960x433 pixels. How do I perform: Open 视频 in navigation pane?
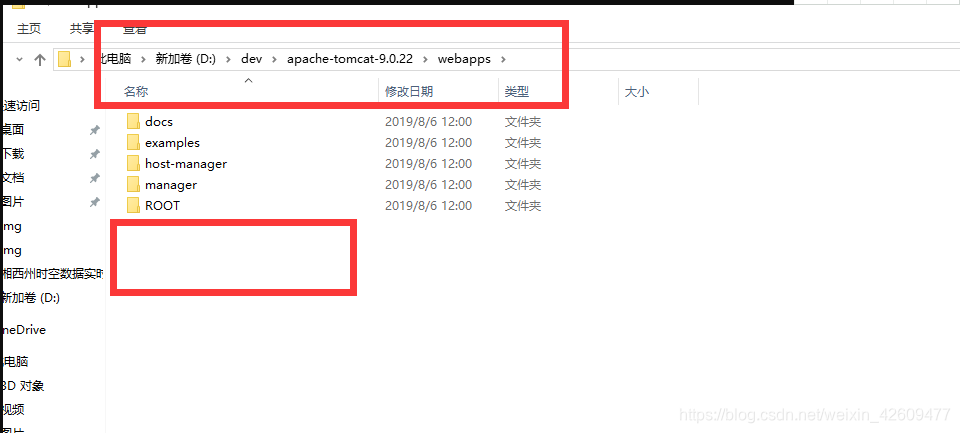pyautogui.click(x=13, y=409)
